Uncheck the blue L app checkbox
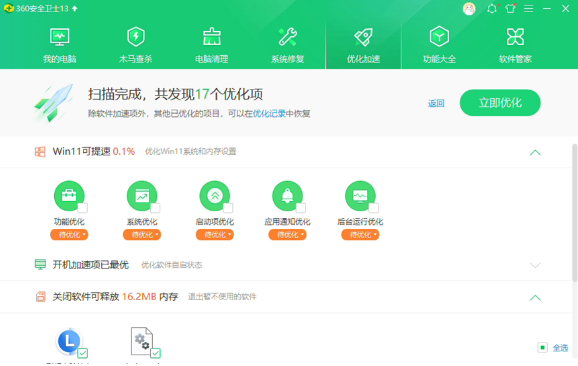This screenshot has height=366, width=578. (x=83, y=353)
